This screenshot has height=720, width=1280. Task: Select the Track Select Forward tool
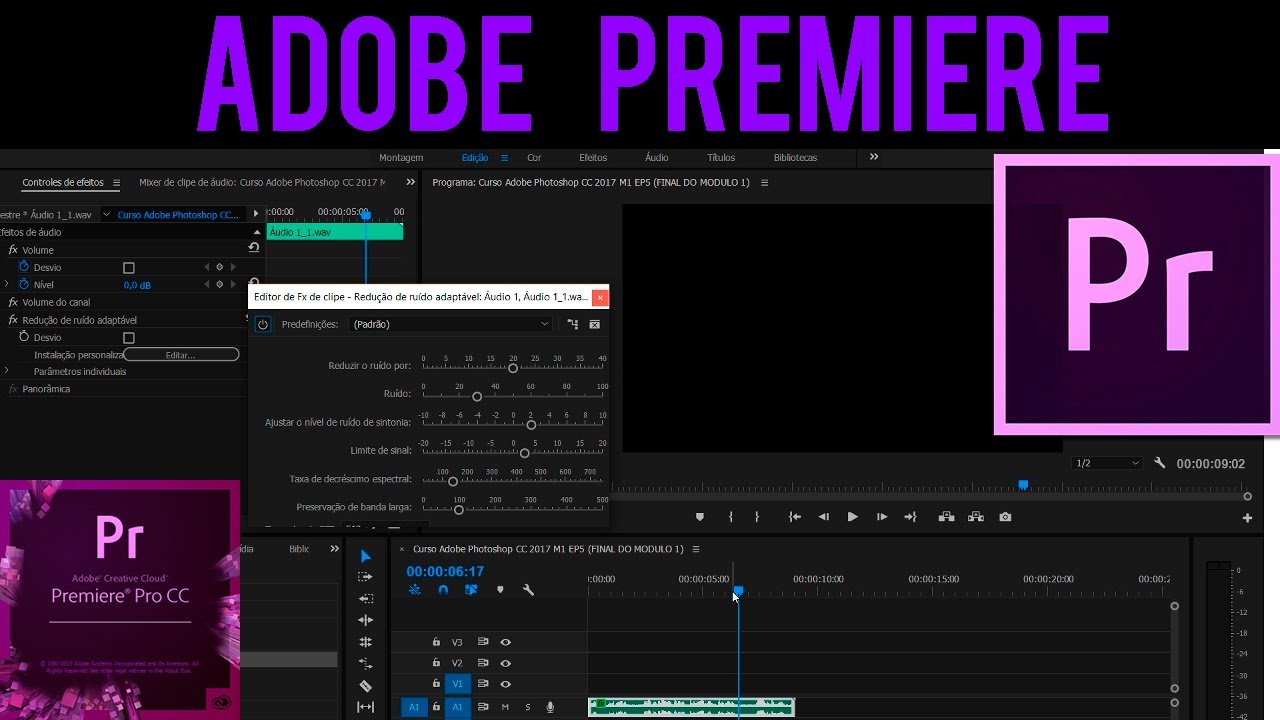[x=365, y=577]
